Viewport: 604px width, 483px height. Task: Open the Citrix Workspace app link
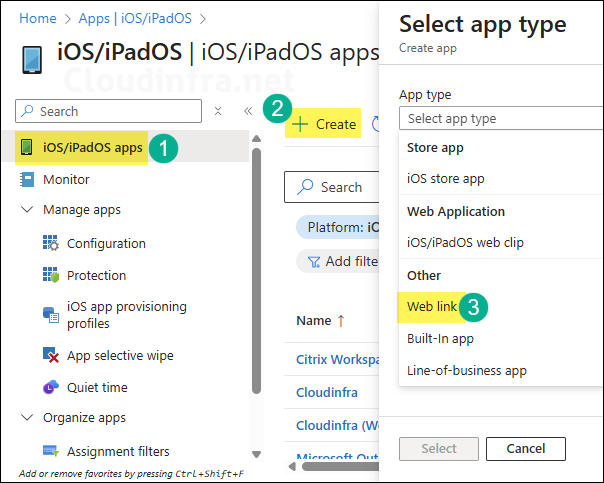click(x=337, y=359)
